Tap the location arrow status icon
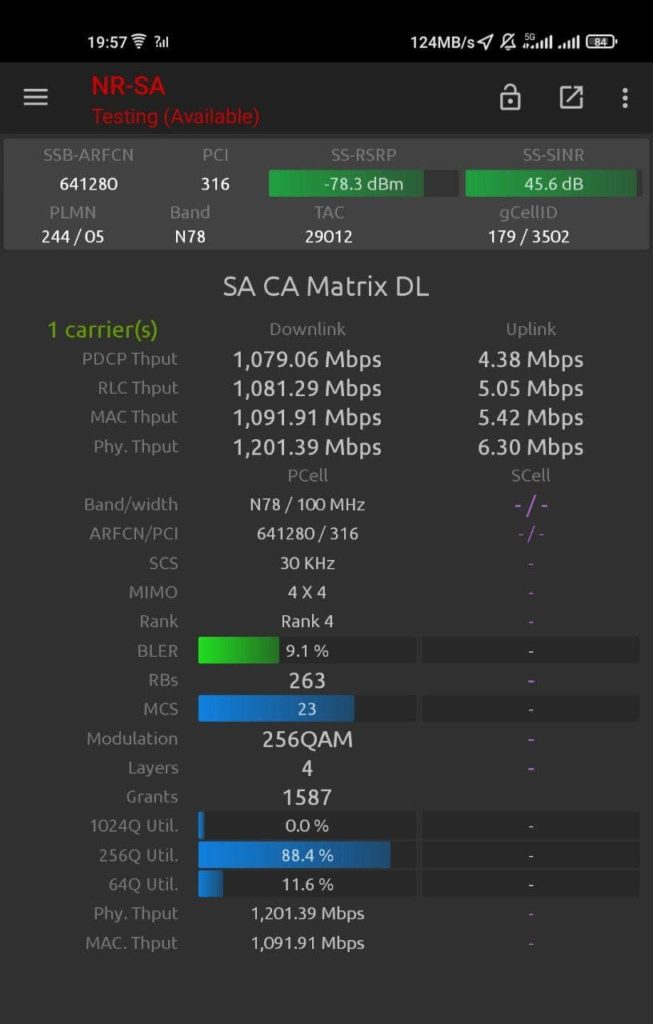Image resolution: width=653 pixels, height=1024 pixels. pyautogui.click(x=485, y=41)
